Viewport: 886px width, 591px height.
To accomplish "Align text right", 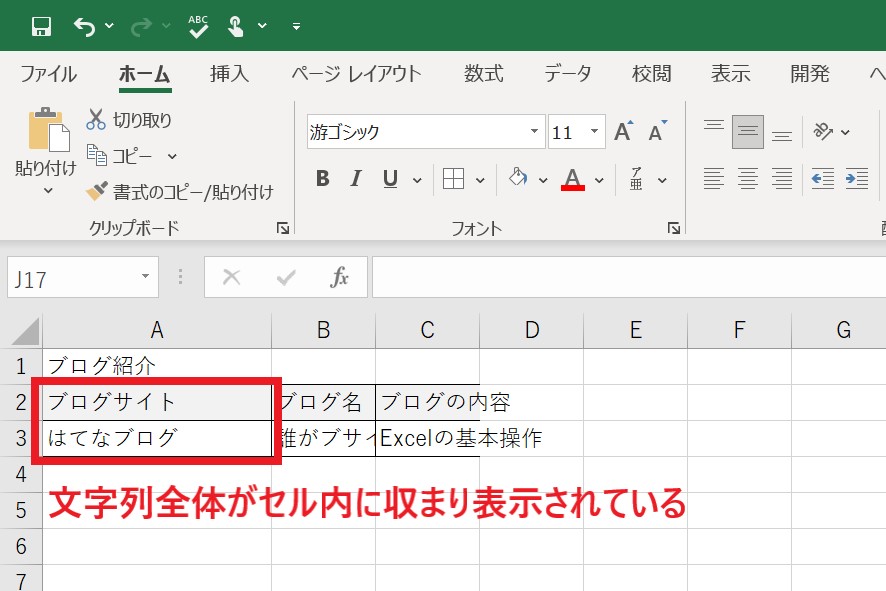I will click(x=782, y=179).
